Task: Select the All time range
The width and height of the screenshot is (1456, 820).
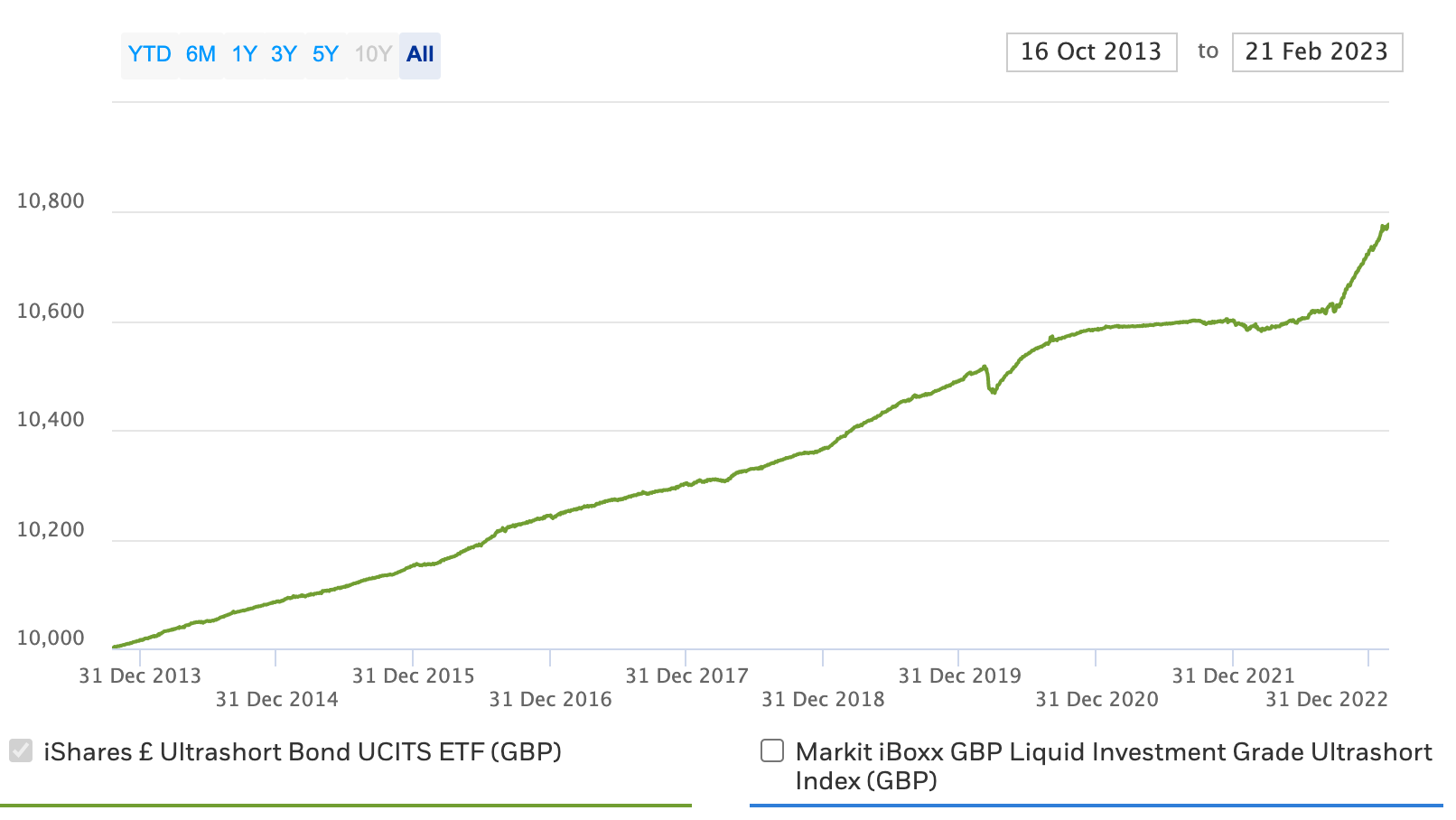Action: pyautogui.click(x=420, y=55)
